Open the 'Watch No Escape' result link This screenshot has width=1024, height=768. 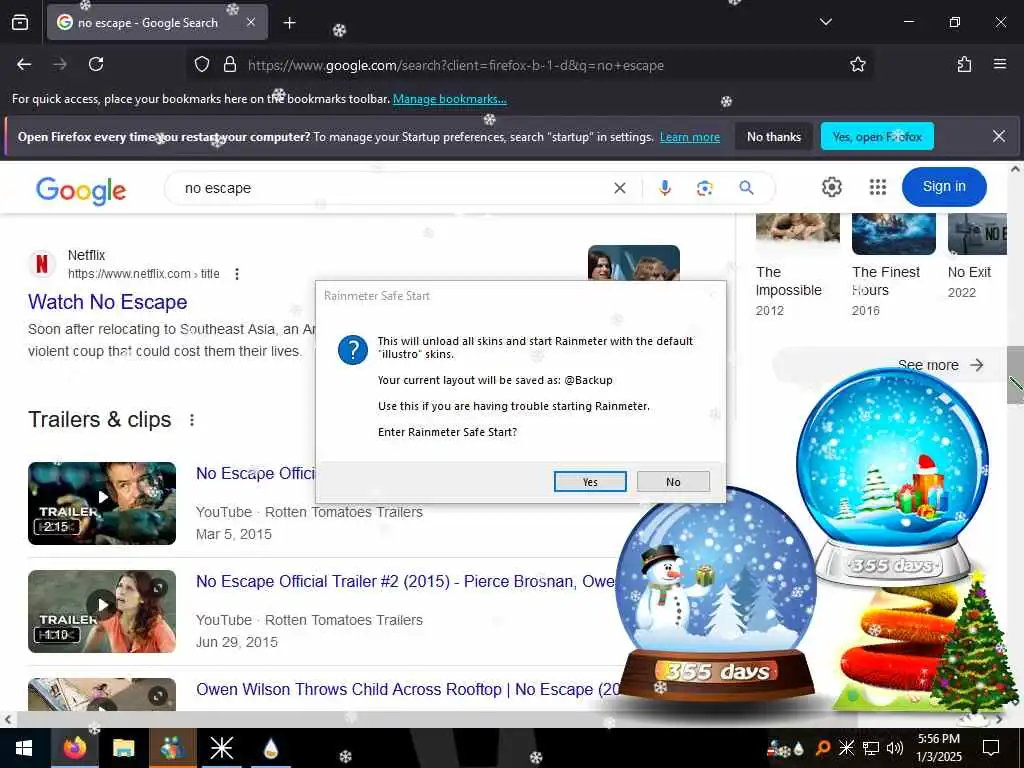point(108,302)
